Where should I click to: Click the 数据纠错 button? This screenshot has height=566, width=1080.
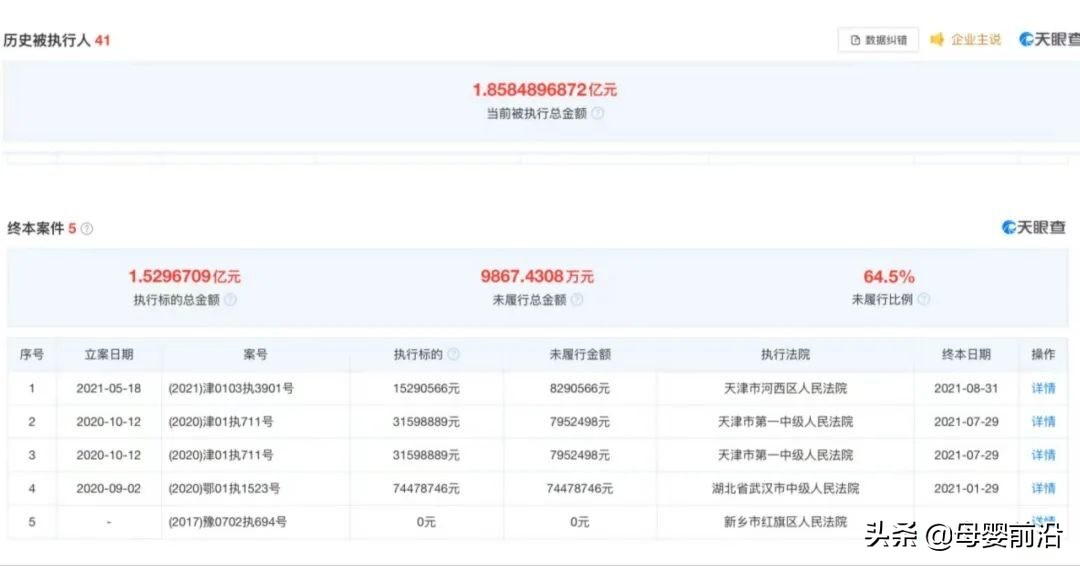[878, 40]
